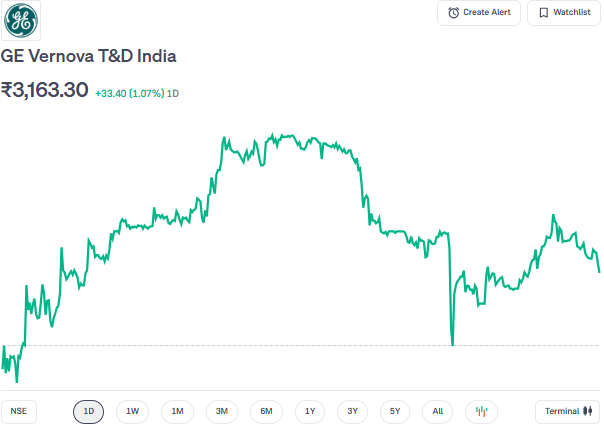Click the +33.40 (1.07%) daily change
This screenshot has width=604, height=427.
[129, 93]
